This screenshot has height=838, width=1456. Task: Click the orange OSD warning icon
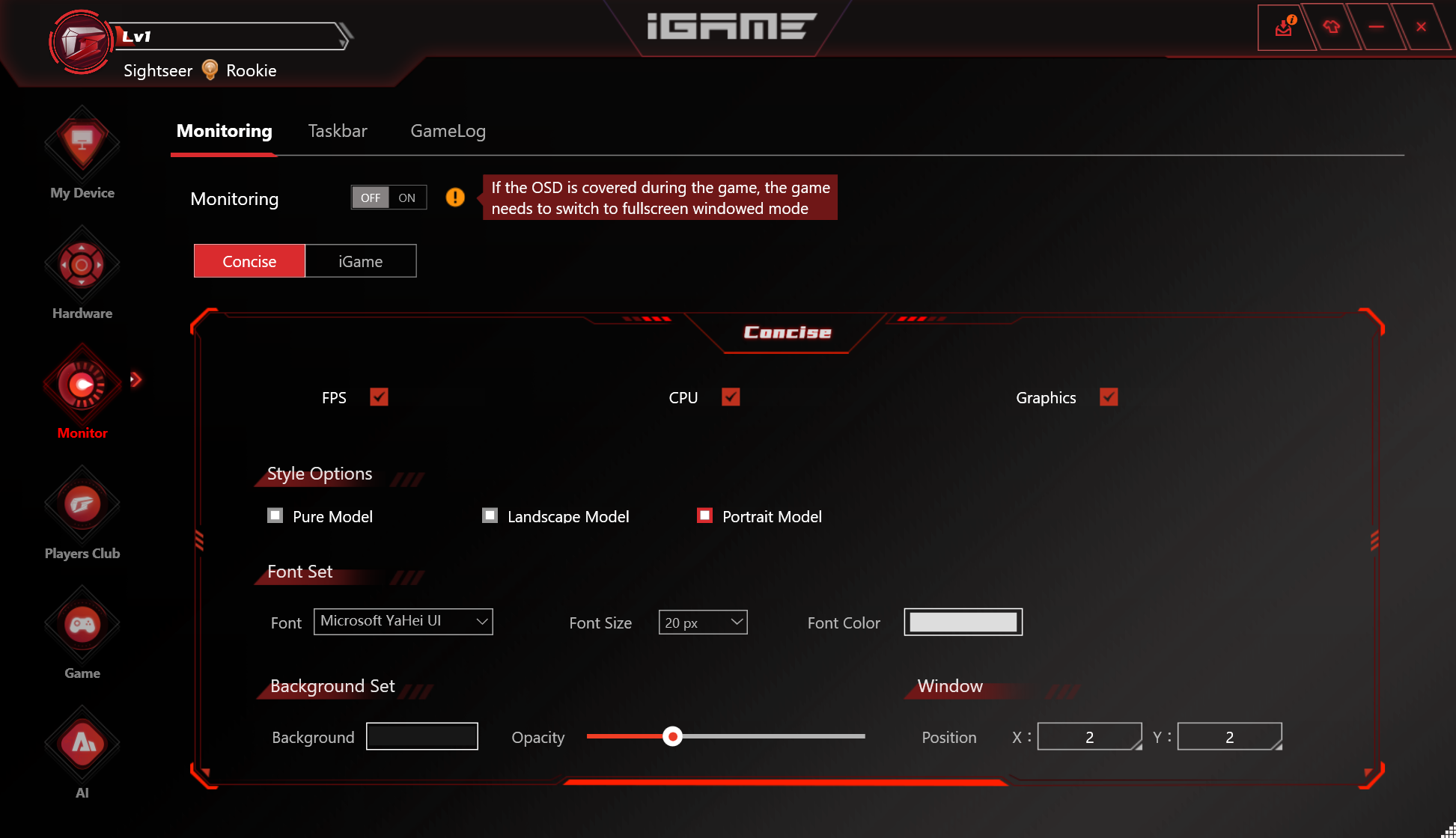[x=455, y=198]
